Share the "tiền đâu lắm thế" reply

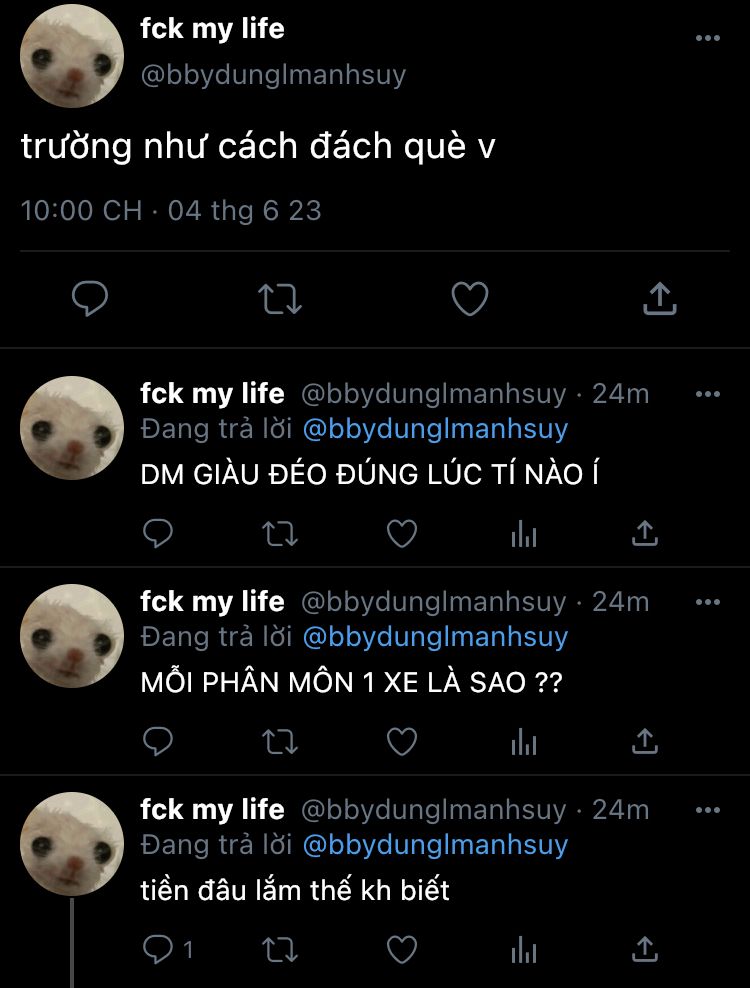(645, 950)
